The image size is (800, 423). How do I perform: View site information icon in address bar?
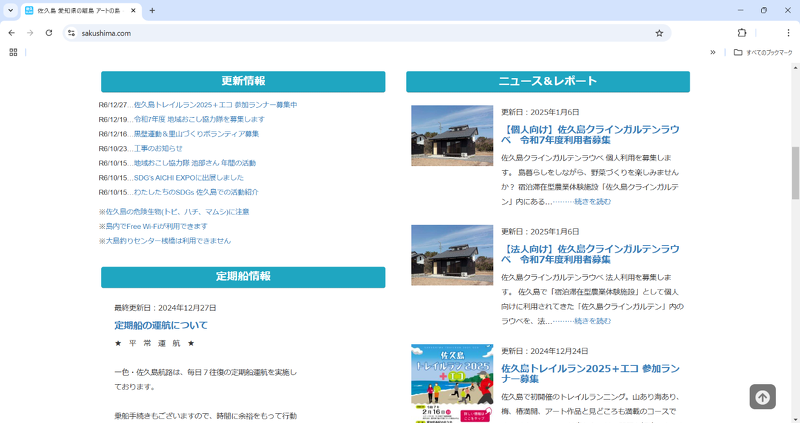pyautogui.click(x=71, y=33)
